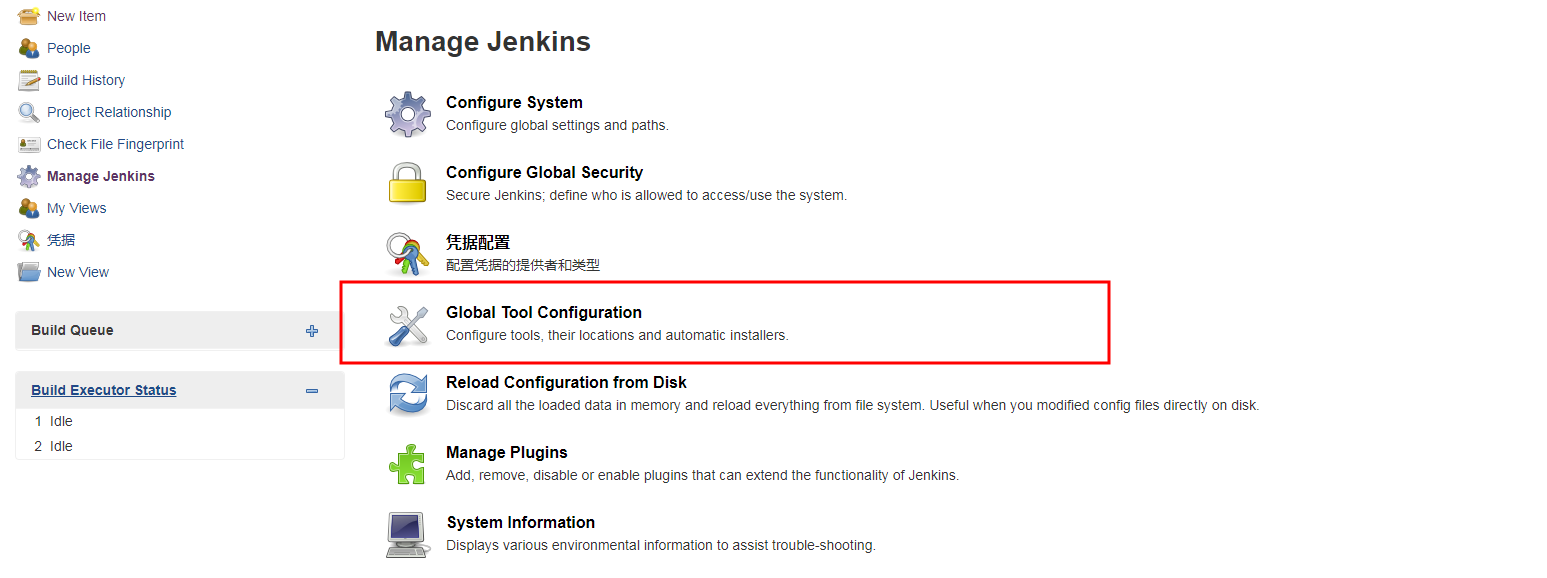Open 凭据配置 heading link
Viewport: 1547px width, 578px height.
(x=478, y=242)
